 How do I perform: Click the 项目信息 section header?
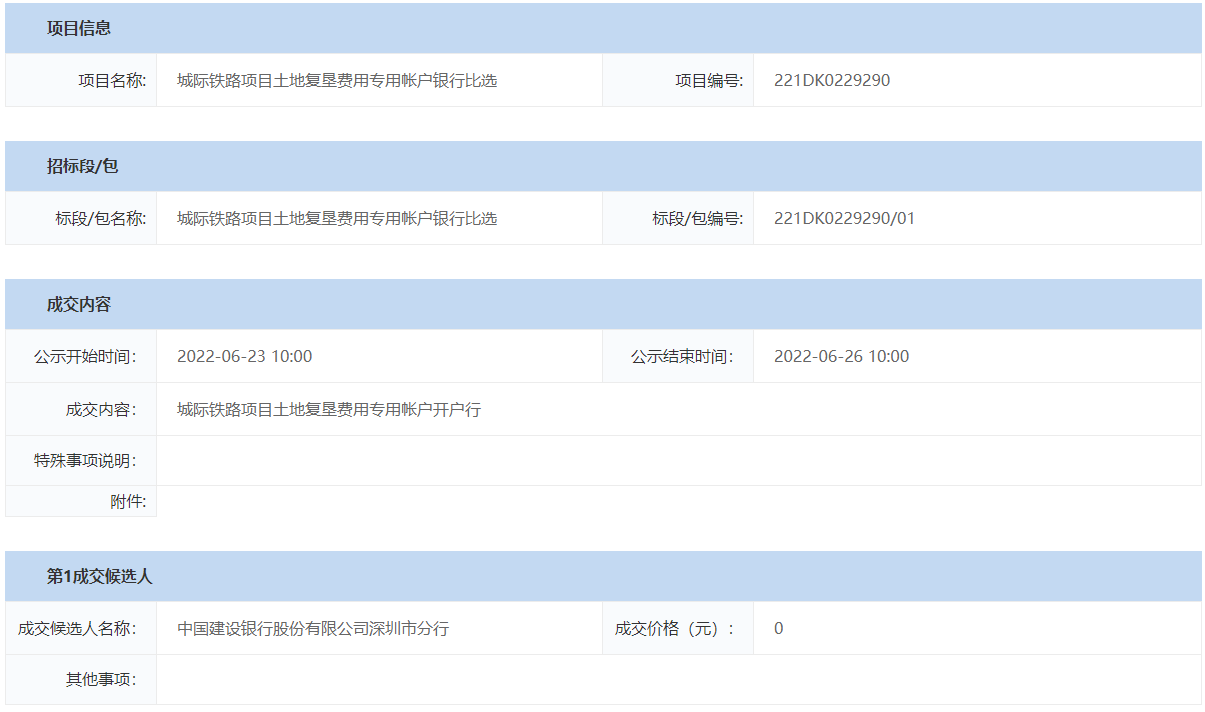pos(79,28)
